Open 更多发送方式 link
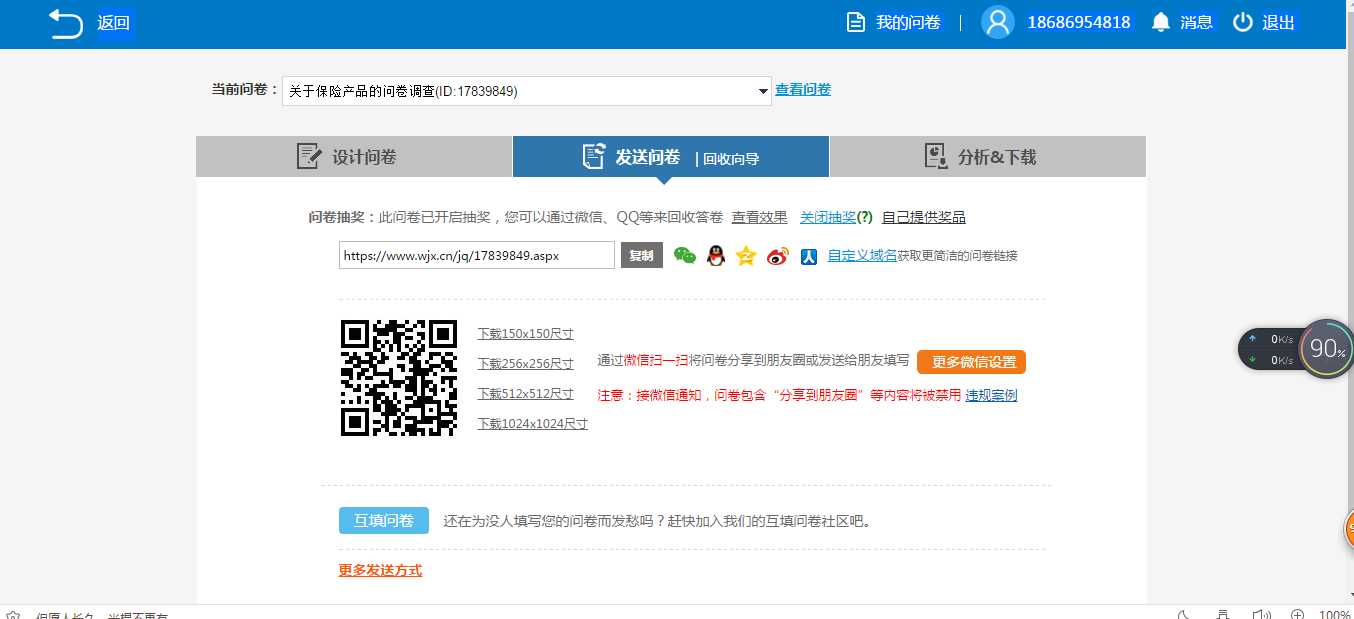 pos(380,570)
